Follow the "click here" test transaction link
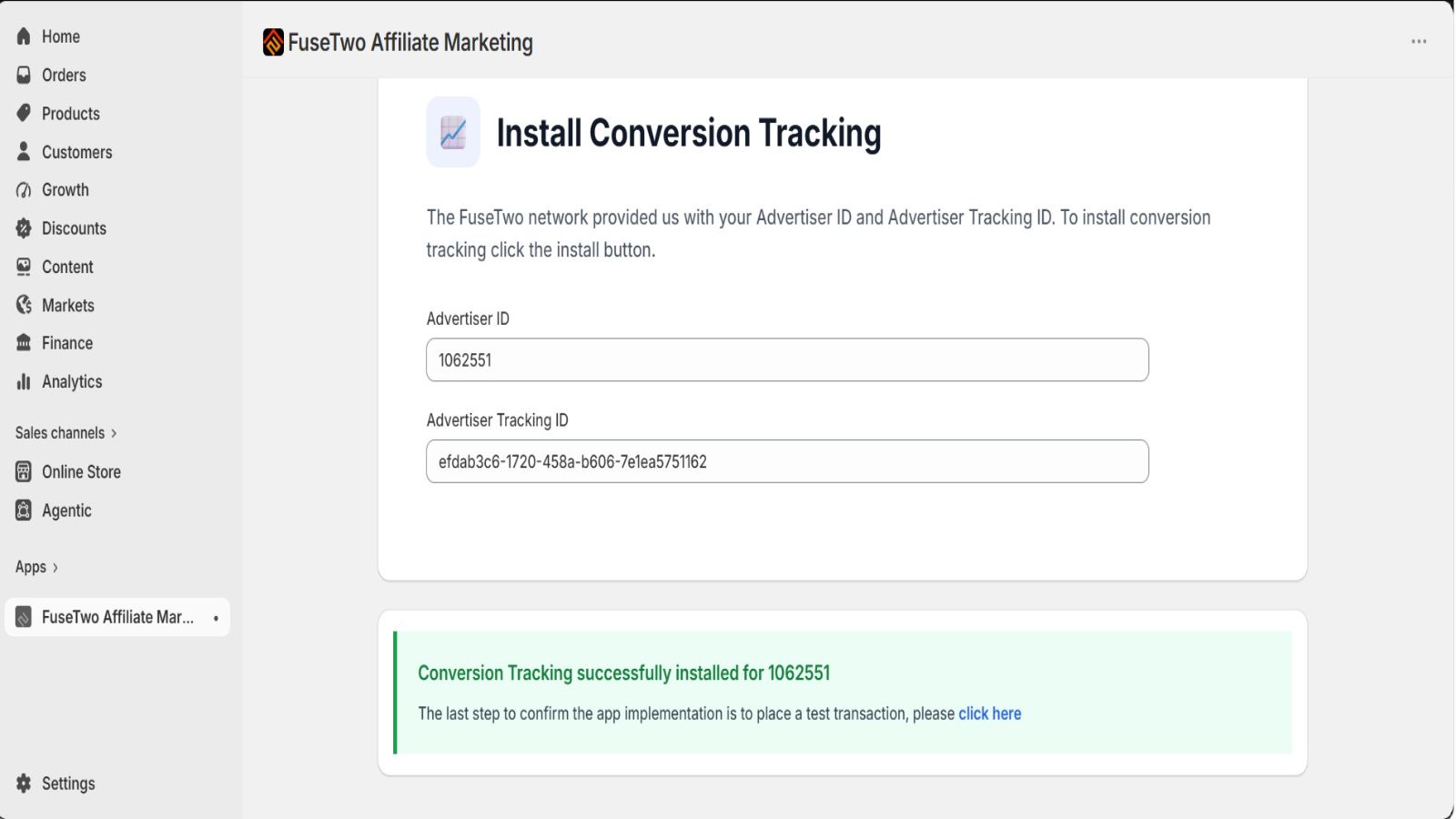Screen dimensions: 1456x819 point(989,713)
